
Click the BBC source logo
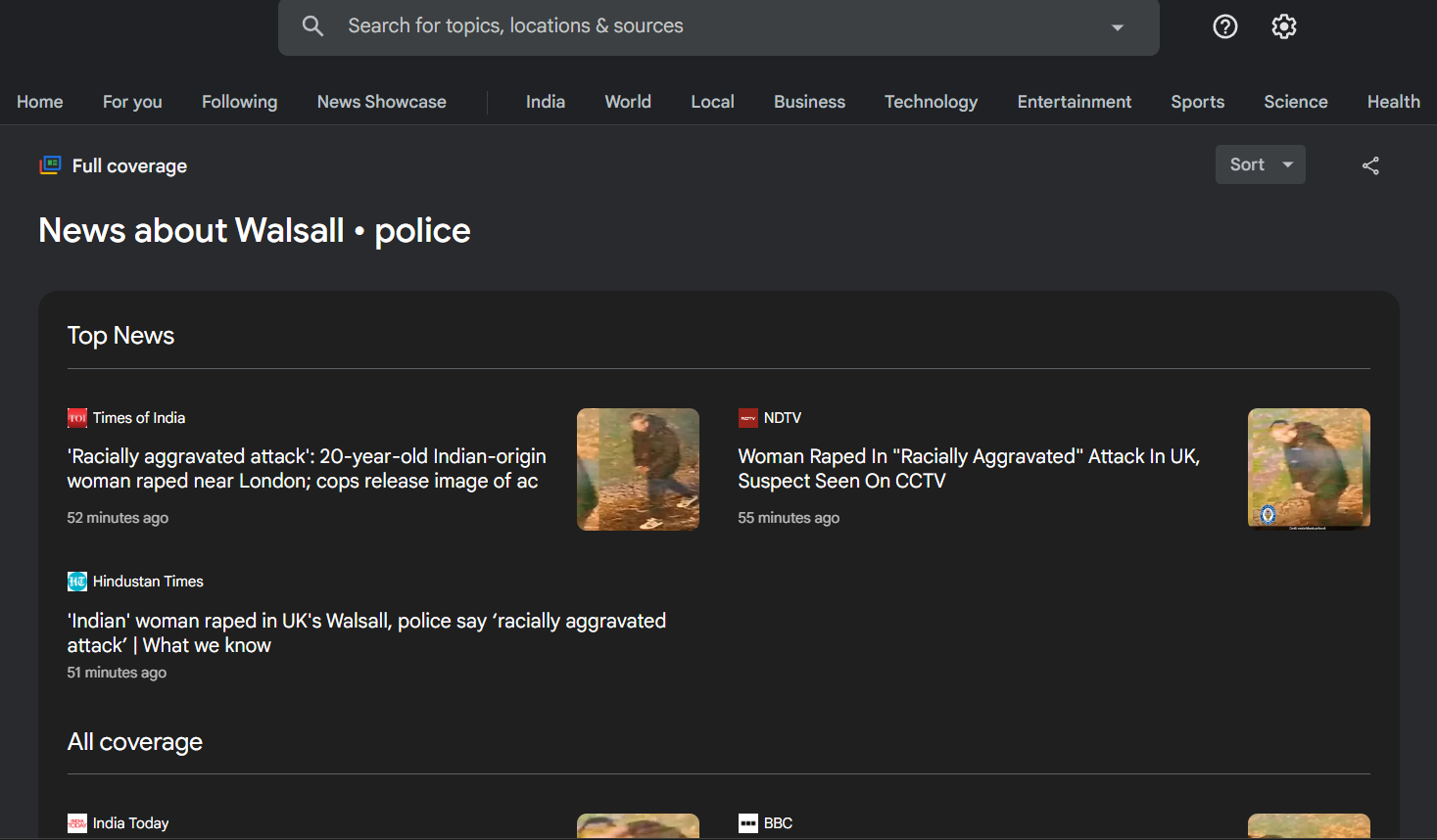[748, 823]
